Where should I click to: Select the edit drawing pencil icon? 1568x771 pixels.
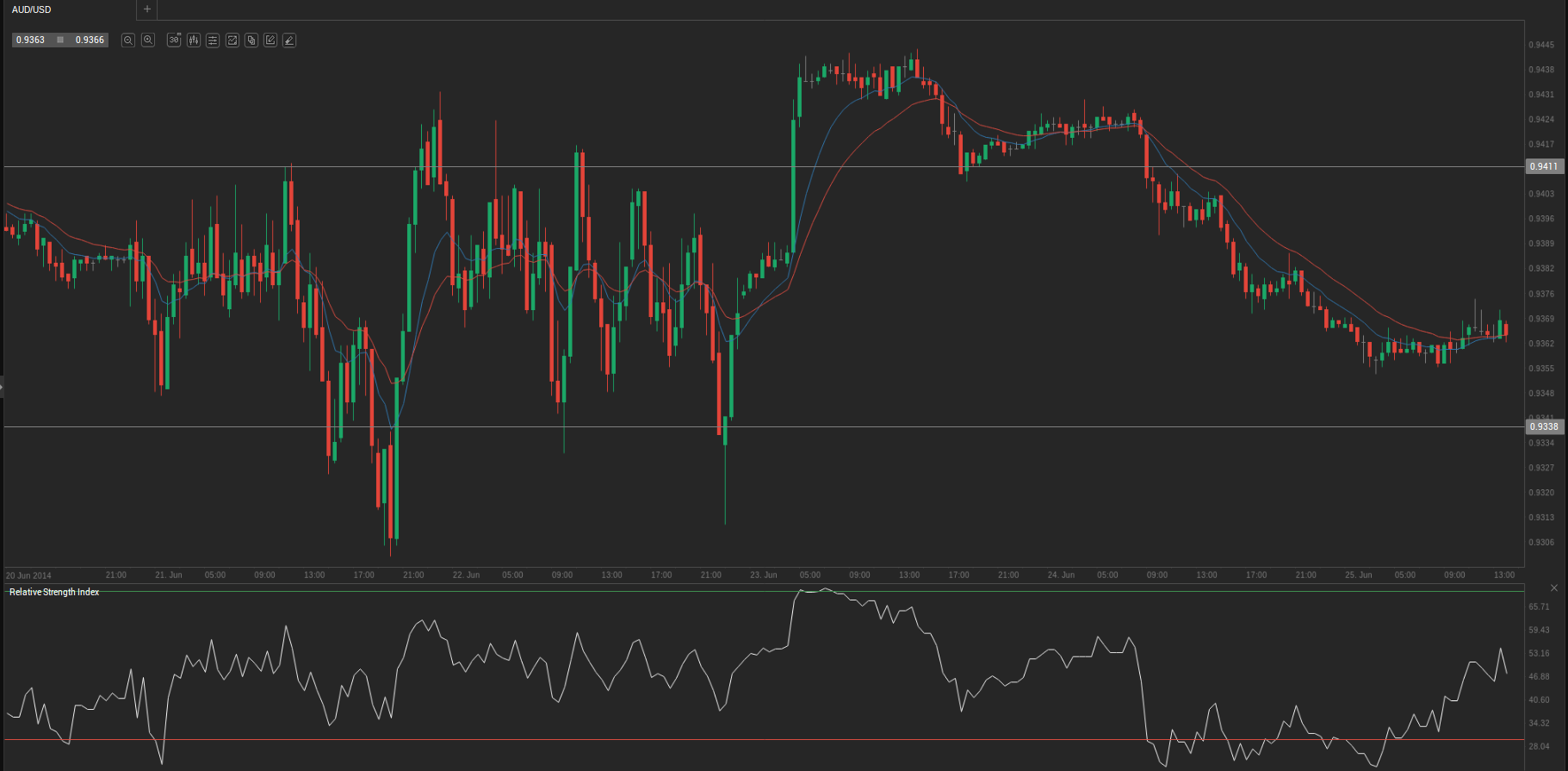tap(270, 40)
